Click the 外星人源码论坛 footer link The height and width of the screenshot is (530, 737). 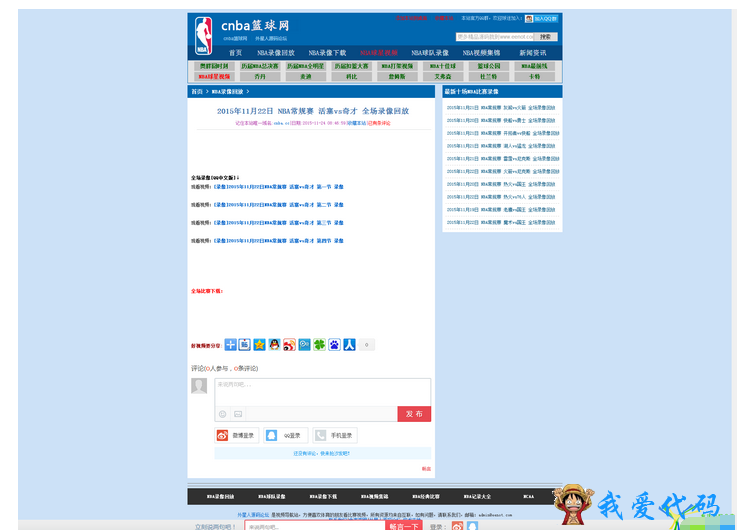pos(253,515)
